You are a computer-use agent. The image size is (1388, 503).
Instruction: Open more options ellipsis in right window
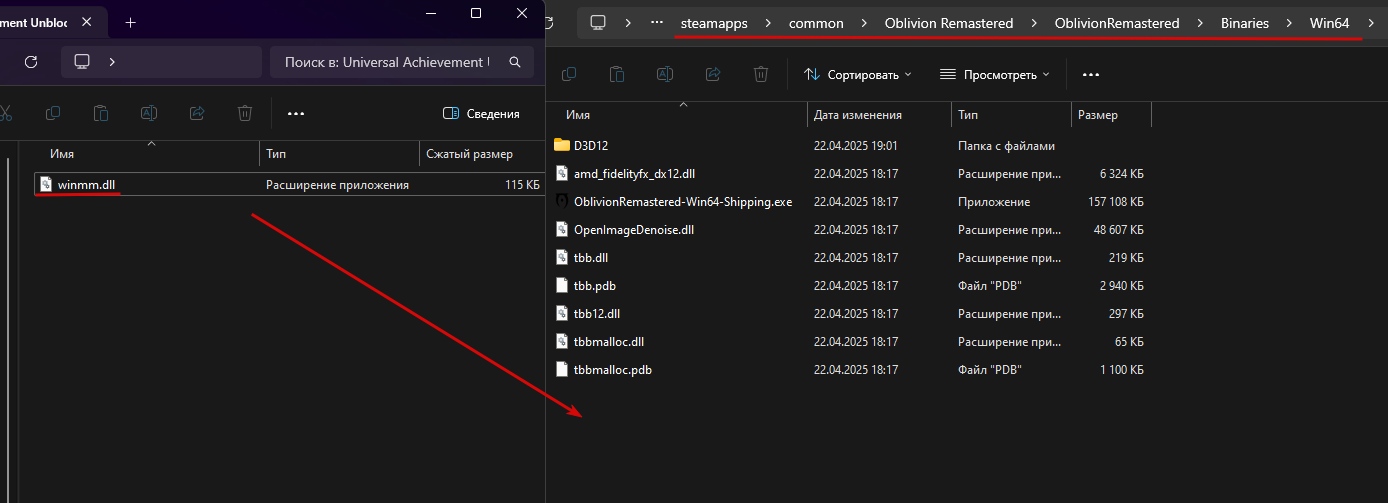click(1091, 74)
